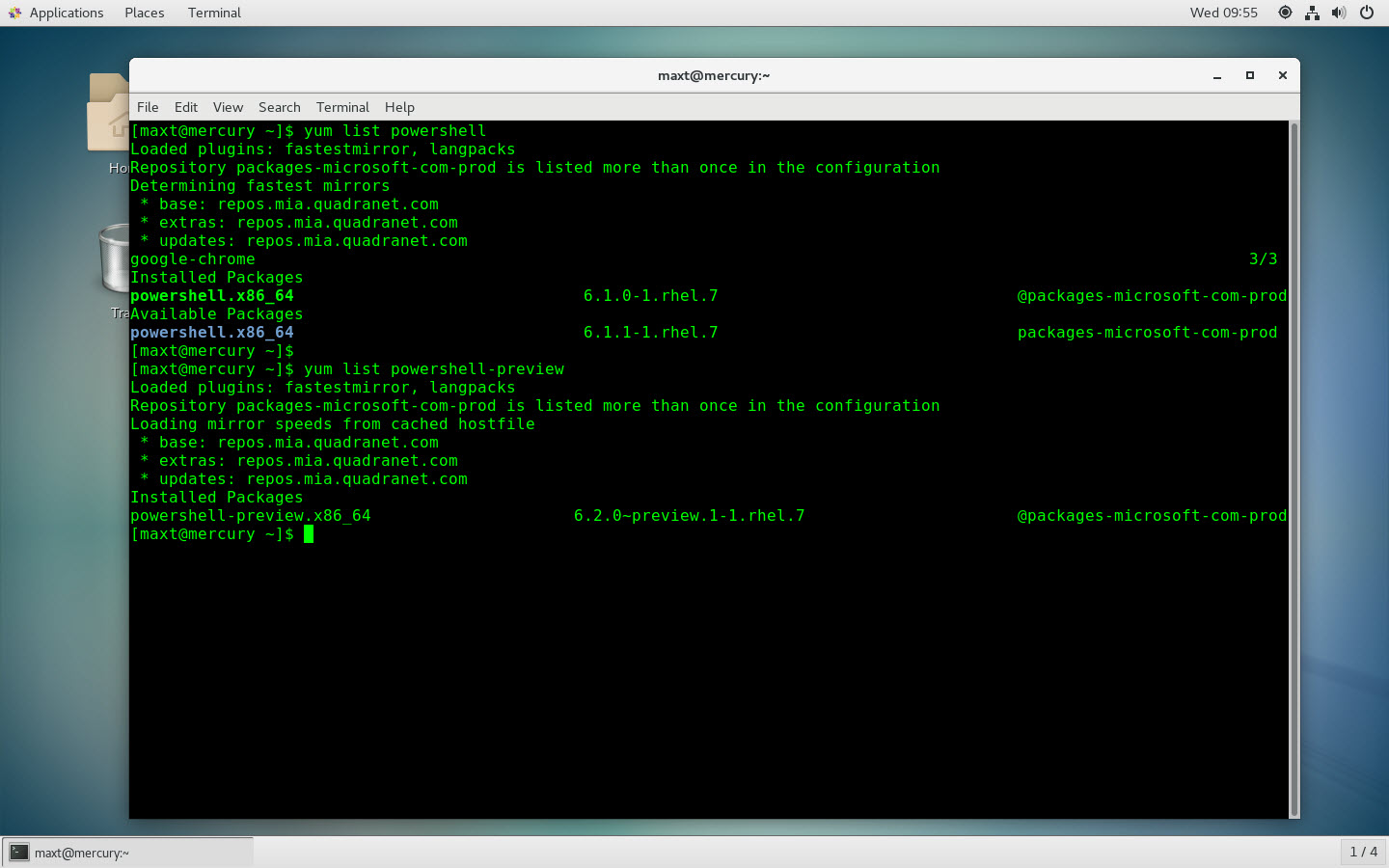Click the power icon in top panel
1389x868 pixels.
pyautogui.click(x=1367, y=13)
